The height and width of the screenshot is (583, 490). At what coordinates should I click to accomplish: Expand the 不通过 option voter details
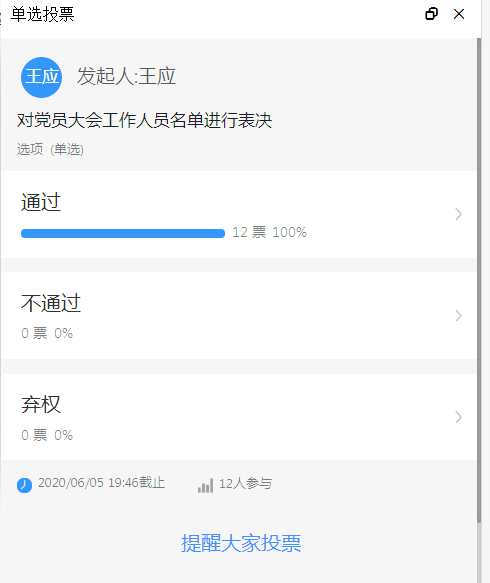(458, 316)
